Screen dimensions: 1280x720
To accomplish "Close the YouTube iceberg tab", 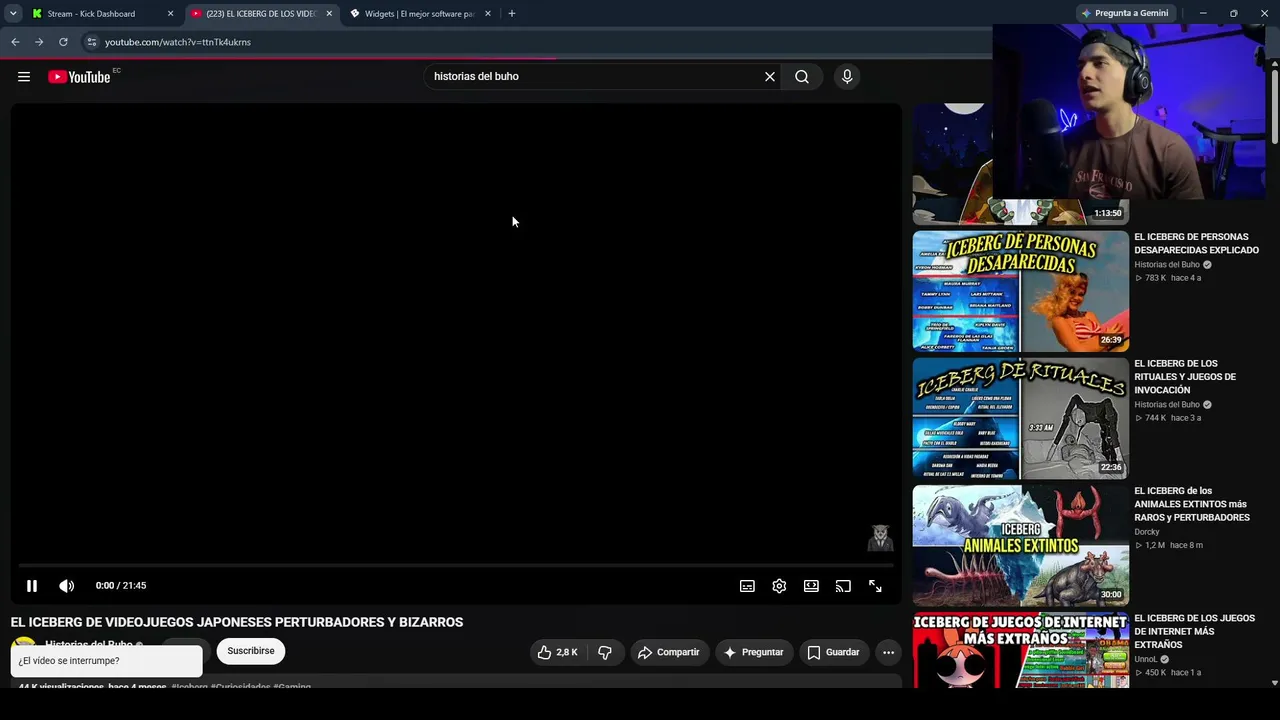I will (x=329, y=14).
